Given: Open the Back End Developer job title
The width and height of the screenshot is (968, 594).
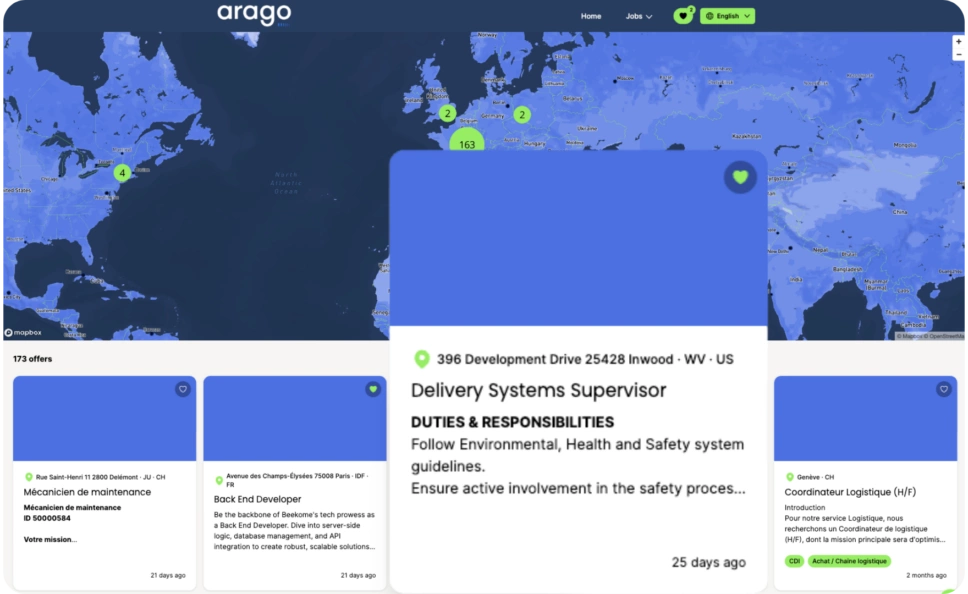Looking at the screenshot, I should 257,499.
